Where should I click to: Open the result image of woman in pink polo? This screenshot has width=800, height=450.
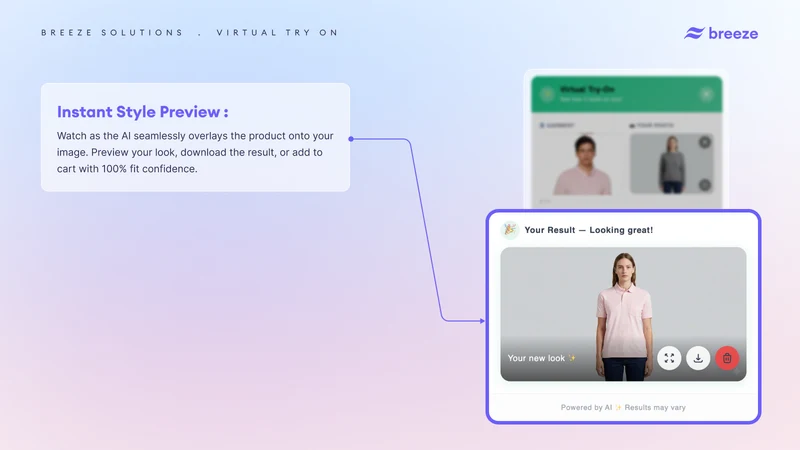point(623,314)
